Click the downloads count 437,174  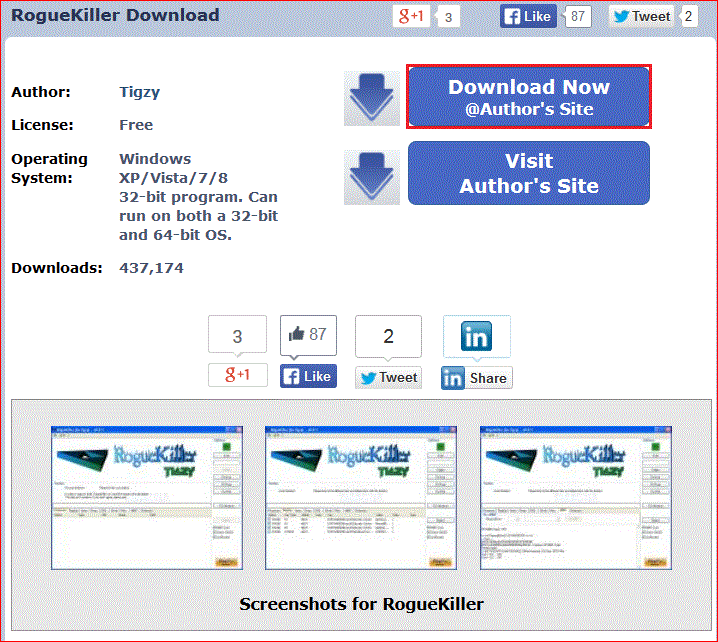click(x=151, y=268)
